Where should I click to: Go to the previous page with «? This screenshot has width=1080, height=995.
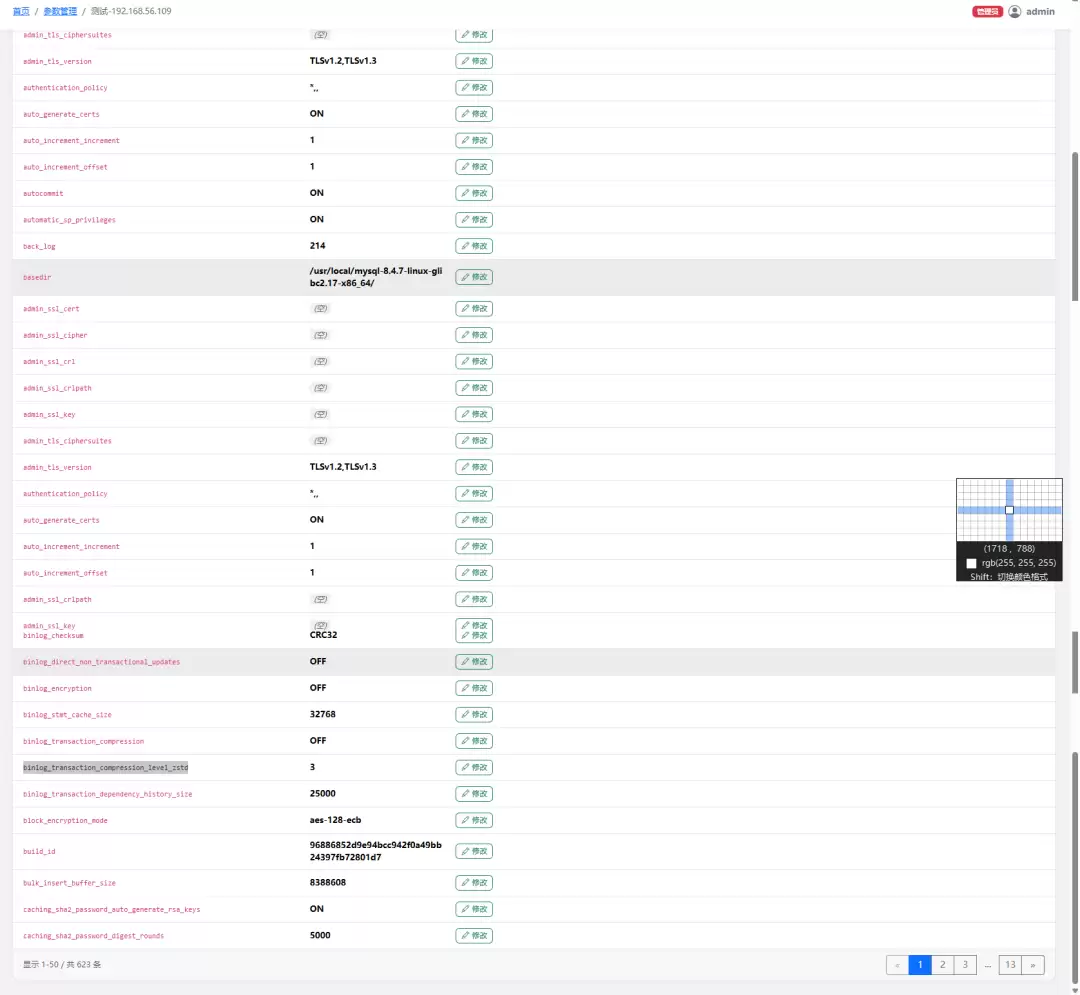click(897, 965)
